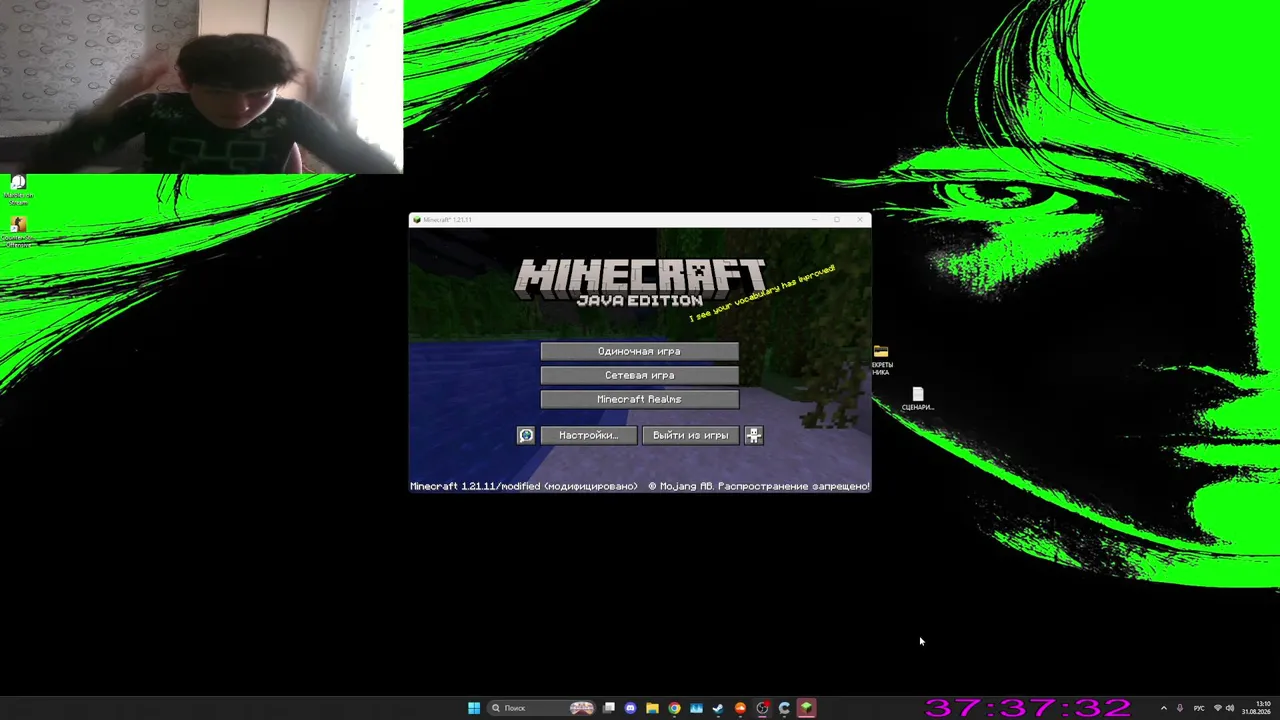Launch Discord from the taskbar

coord(630,708)
